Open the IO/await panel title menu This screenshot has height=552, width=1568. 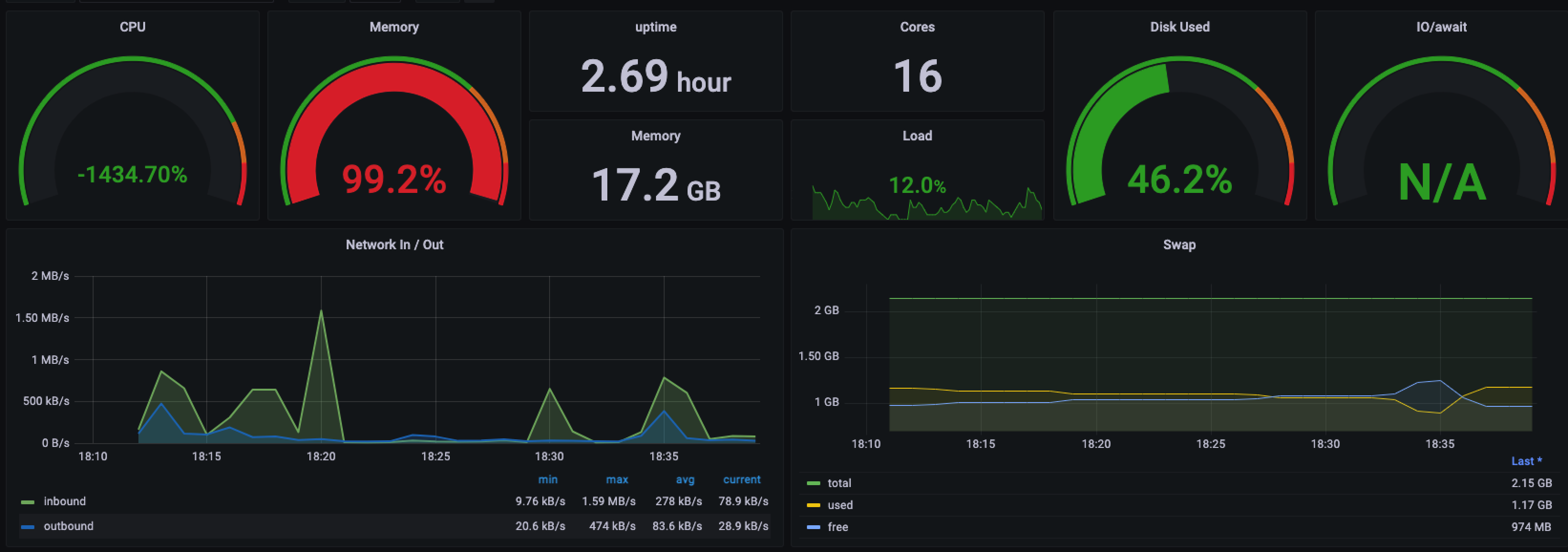[1441, 27]
